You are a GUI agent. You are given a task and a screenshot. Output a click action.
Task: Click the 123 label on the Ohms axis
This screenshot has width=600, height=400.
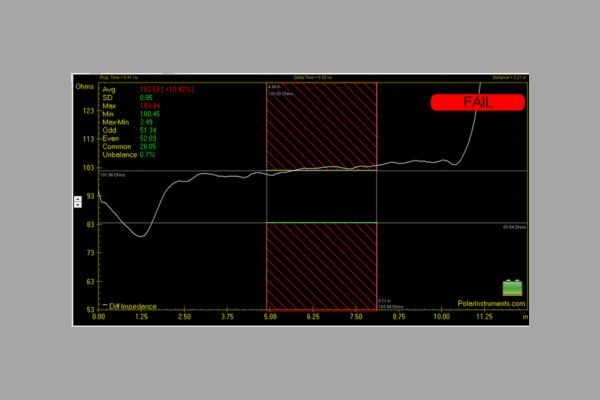click(88, 111)
